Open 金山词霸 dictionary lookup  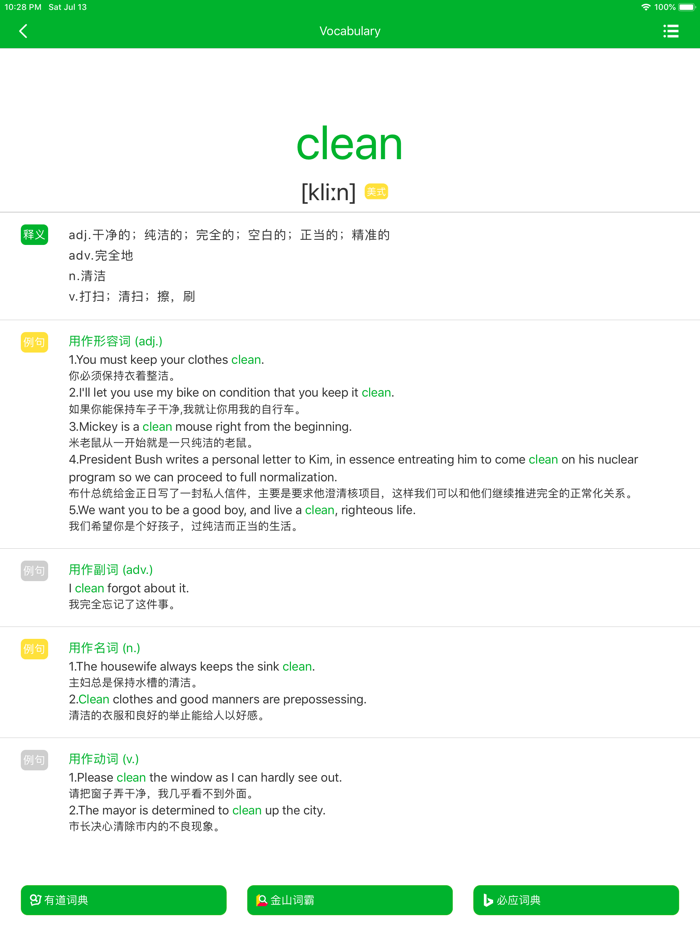(350, 900)
